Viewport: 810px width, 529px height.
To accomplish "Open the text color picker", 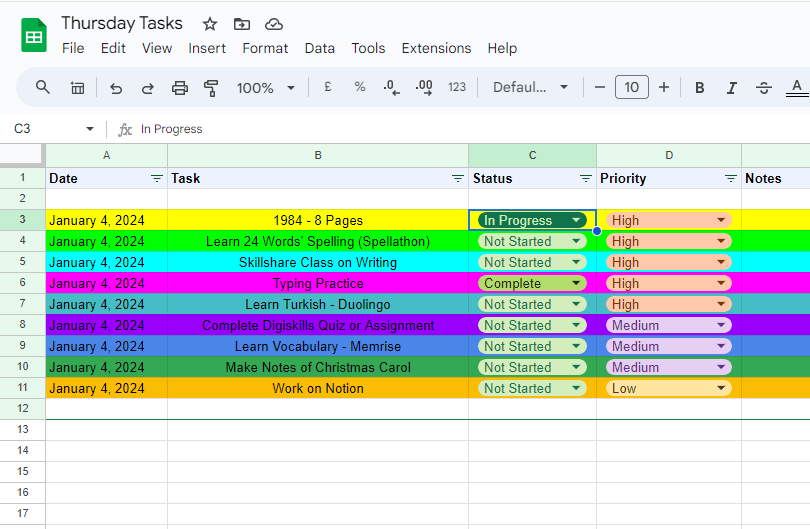I will 797,87.
